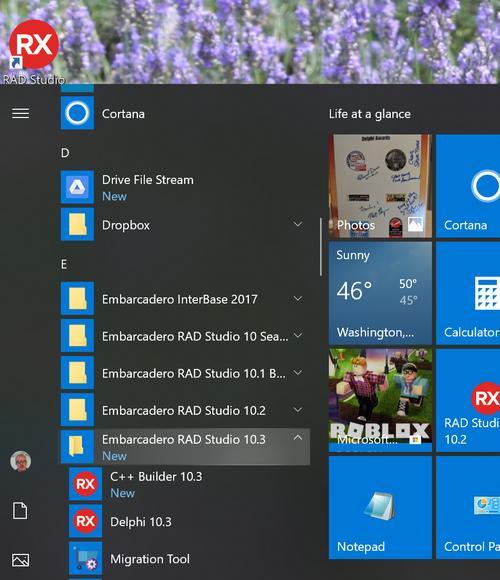The width and height of the screenshot is (500, 580).
Task: Open the Notepad tile
Action: 380,508
